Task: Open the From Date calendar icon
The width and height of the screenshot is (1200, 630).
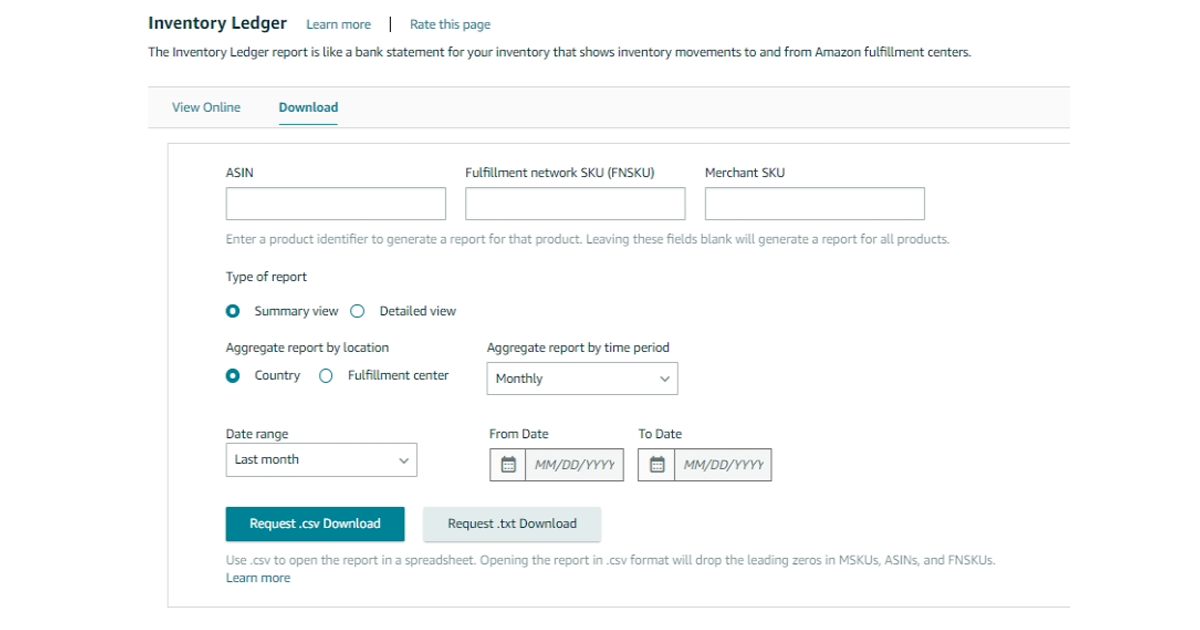Action: click(x=508, y=465)
